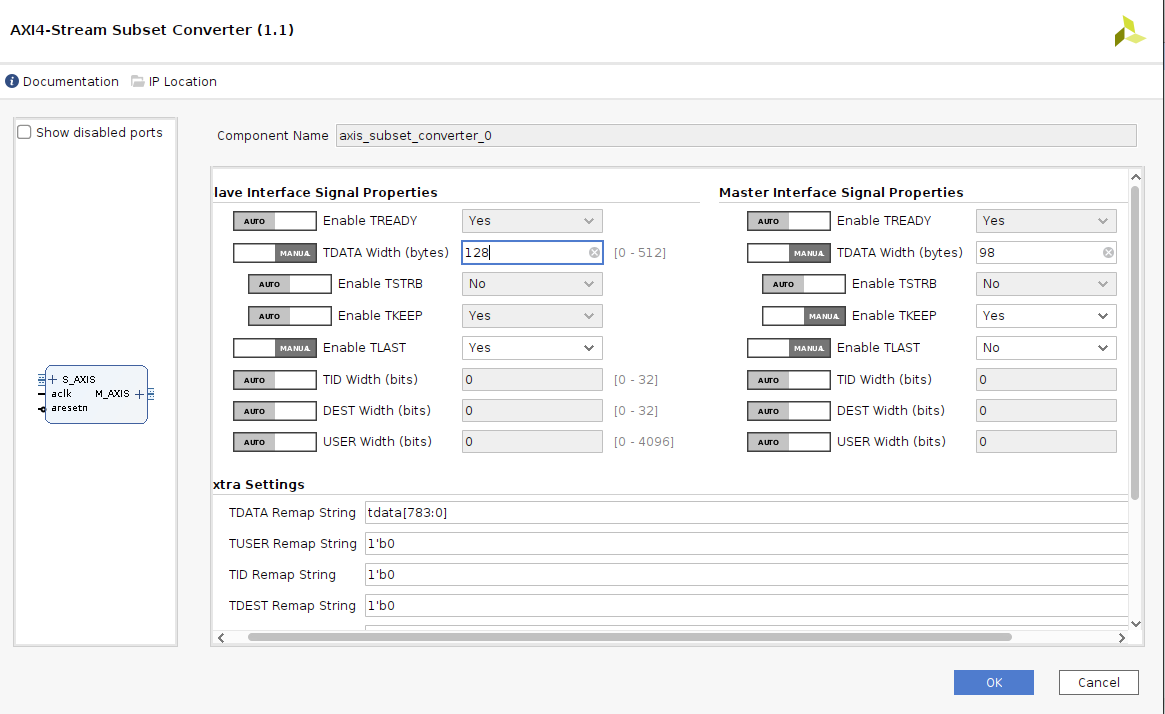This screenshot has width=1165, height=714.
Task: Open slave Enable TLAST dropdown
Action: coord(532,348)
